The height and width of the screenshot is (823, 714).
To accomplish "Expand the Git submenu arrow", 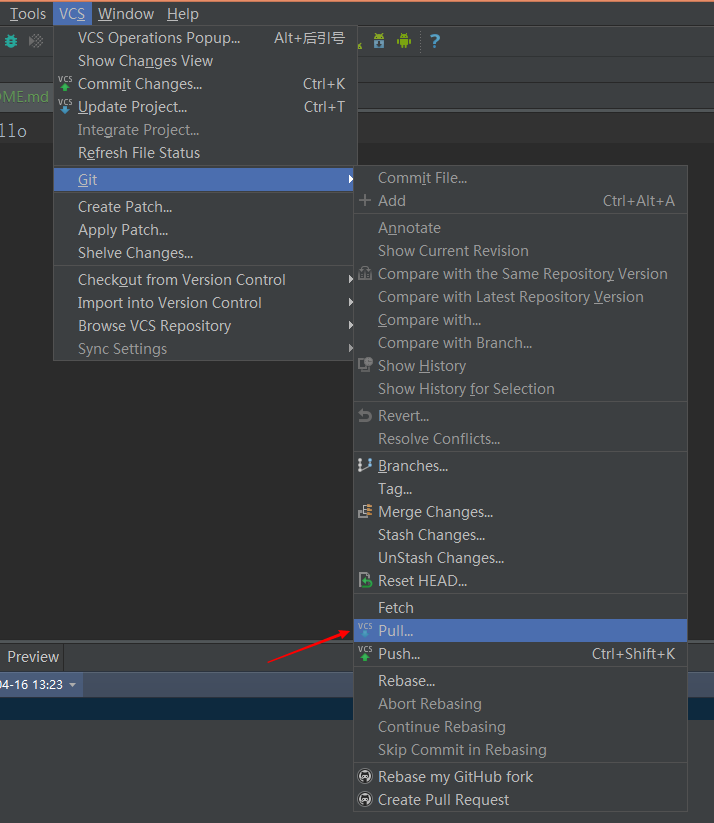I will tap(350, 180).
